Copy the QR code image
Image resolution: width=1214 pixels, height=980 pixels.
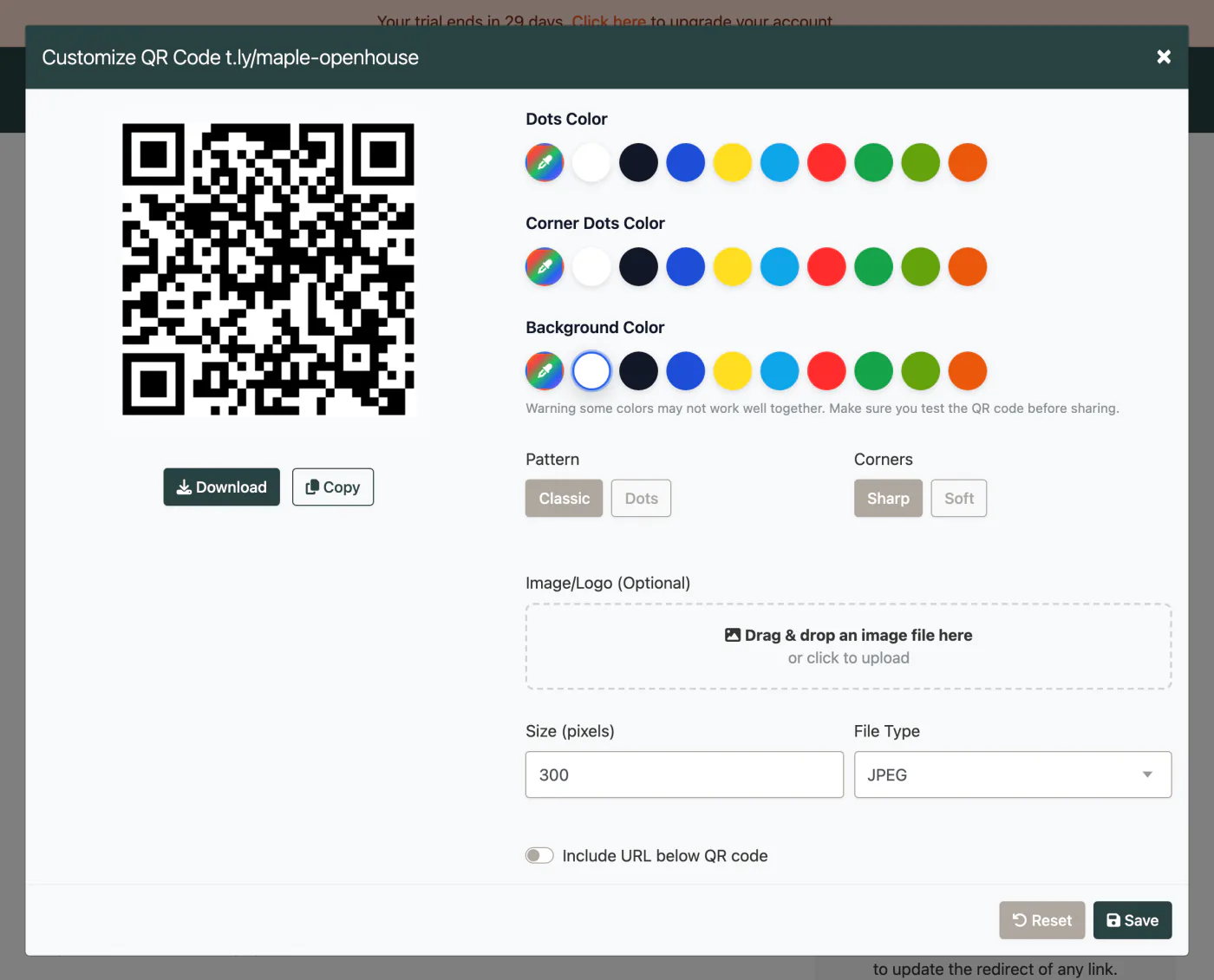[333, 487]
